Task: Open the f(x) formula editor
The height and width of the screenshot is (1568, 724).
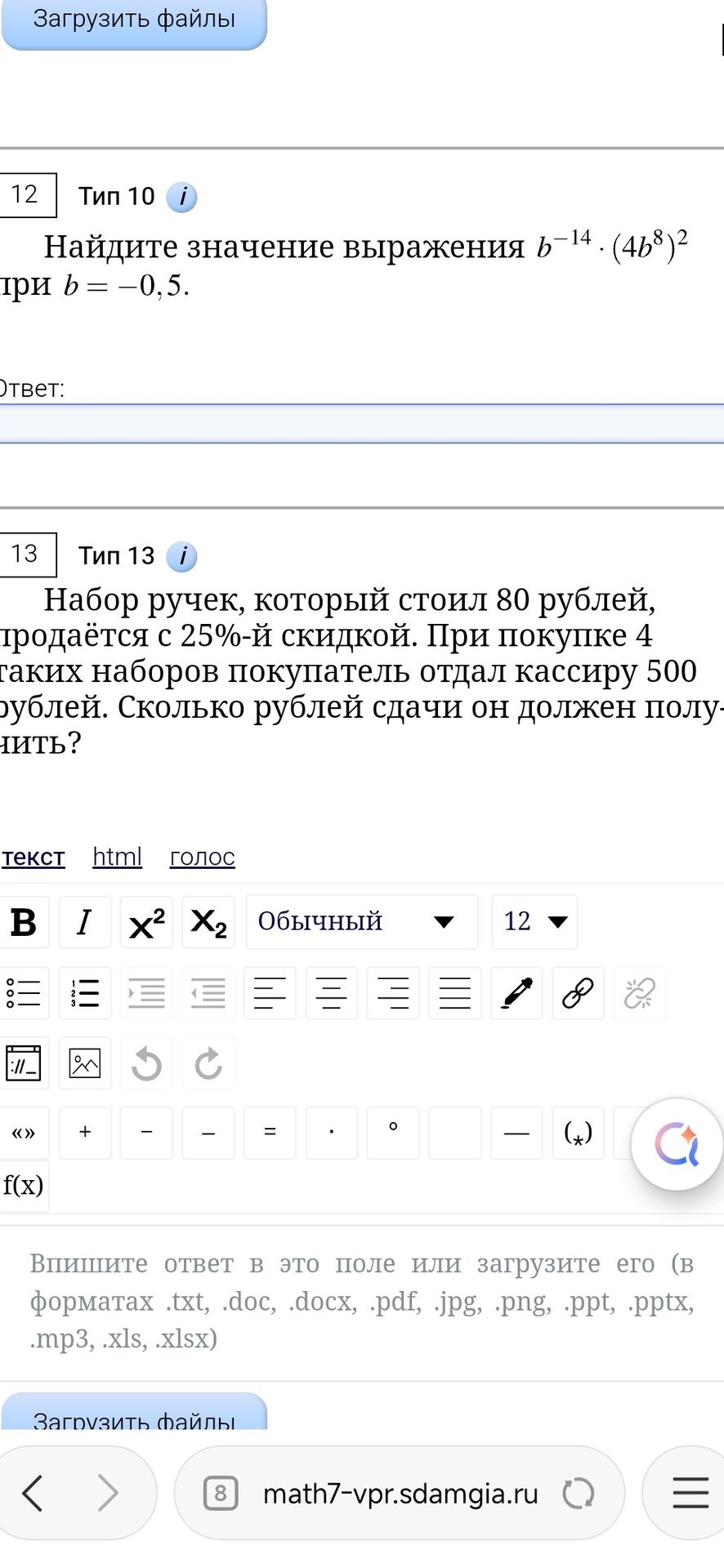Action: click(x=24, y=1186)
